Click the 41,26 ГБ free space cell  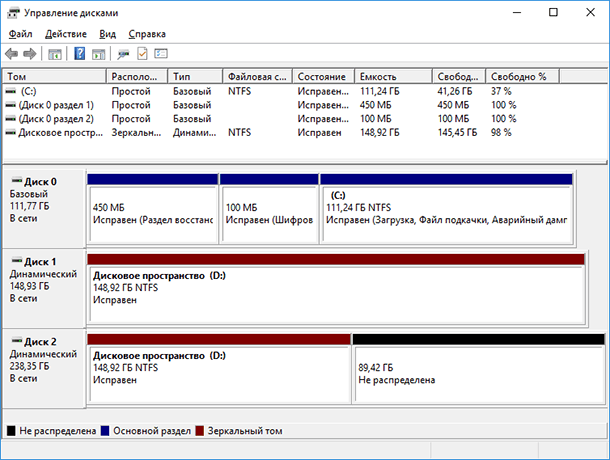pyautogui.click(x=455, y=91)
